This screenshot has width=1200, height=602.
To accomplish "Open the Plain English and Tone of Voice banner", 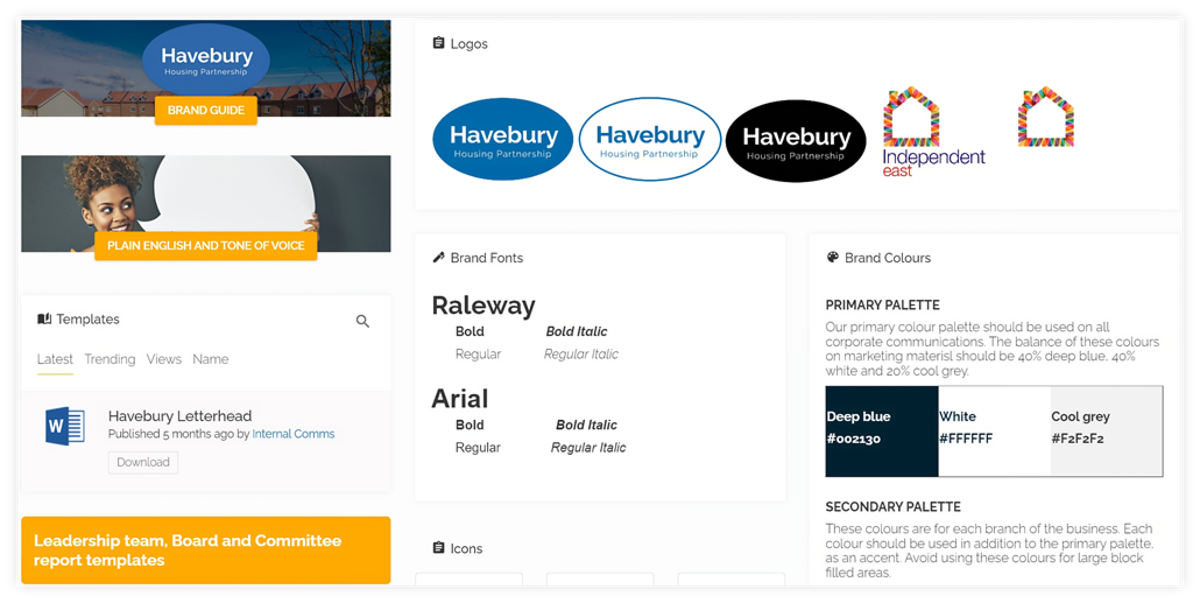I will [x=205, y=245].
